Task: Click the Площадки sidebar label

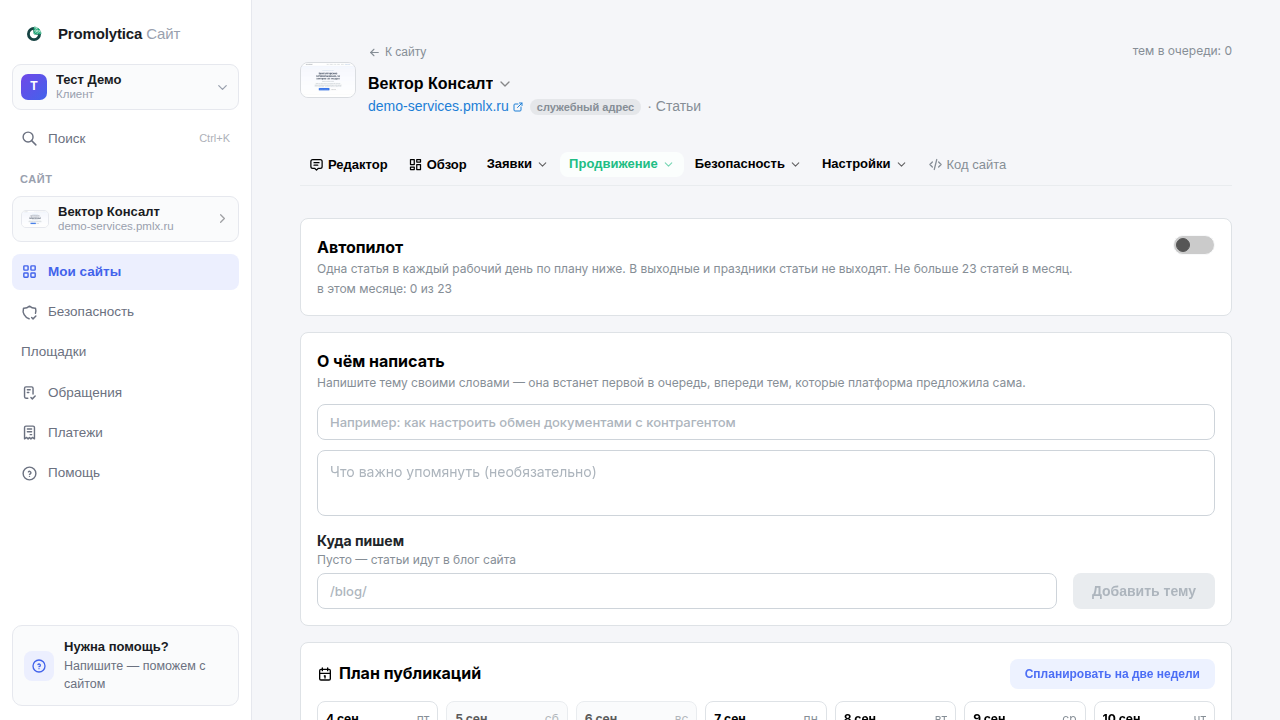Action: pos(53,352)
